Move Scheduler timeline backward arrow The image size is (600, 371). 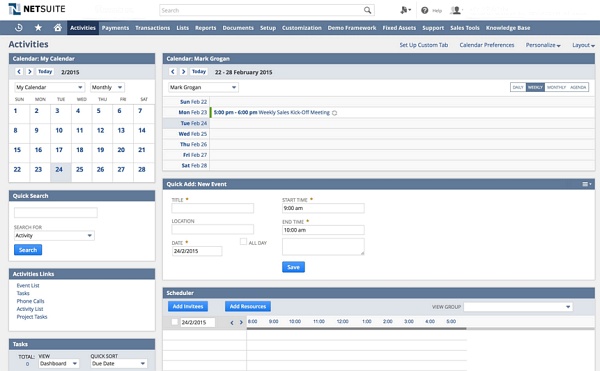pyautogui.click(x=232, y=322)
